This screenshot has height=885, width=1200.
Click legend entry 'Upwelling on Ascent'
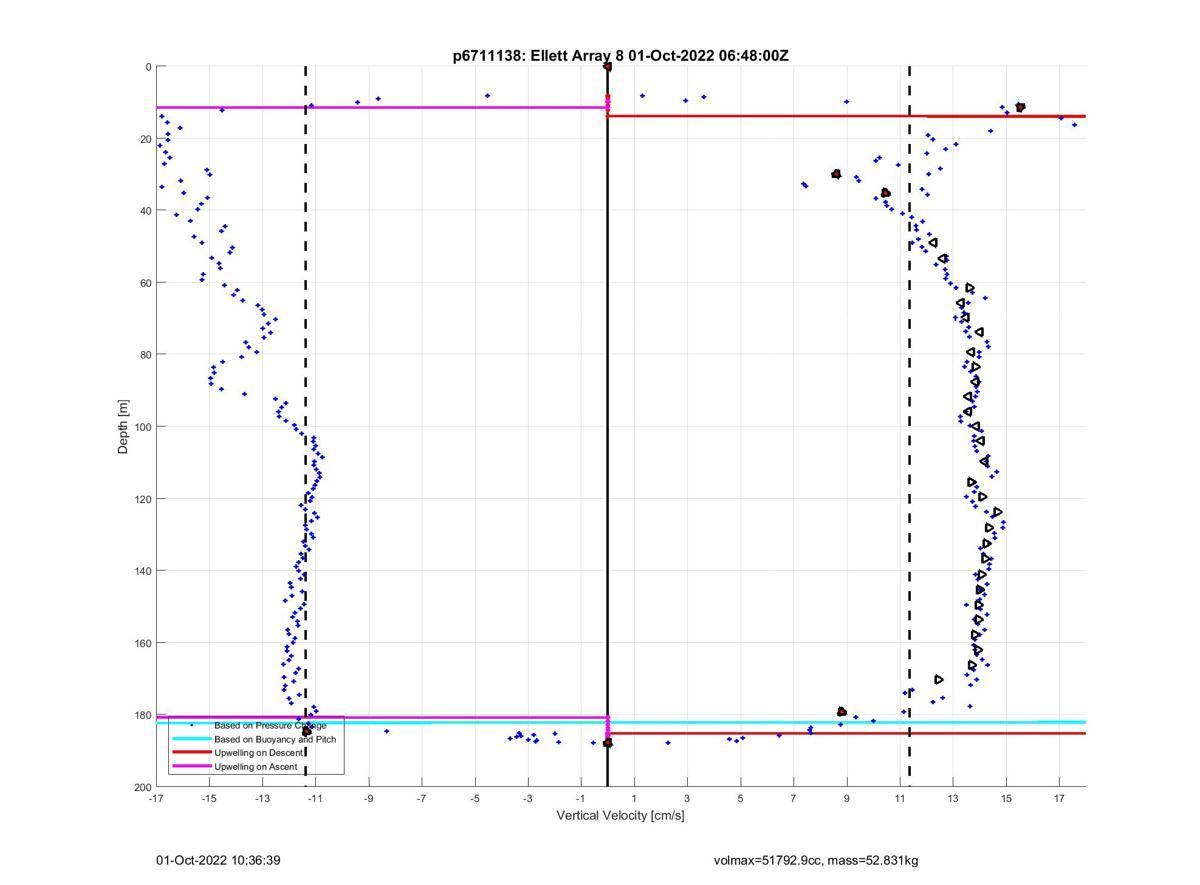point(256,766)
